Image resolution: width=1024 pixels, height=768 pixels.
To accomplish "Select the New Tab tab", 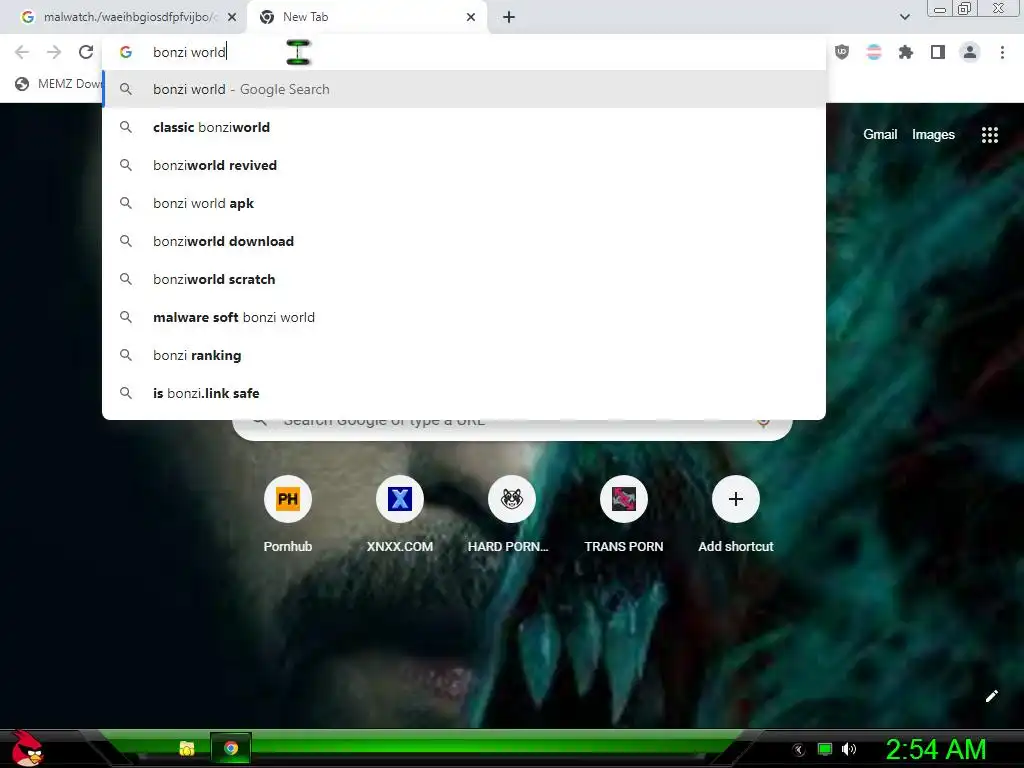I will click(368, 18).
